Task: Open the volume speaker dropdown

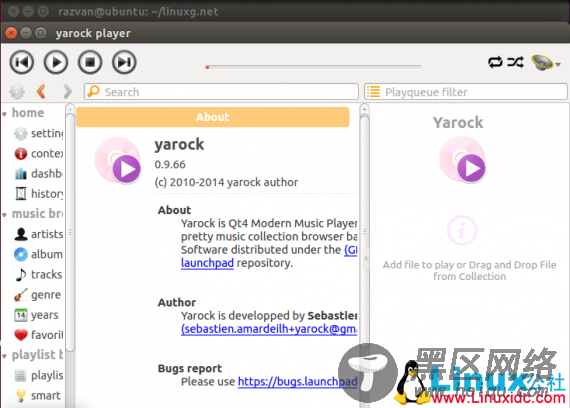Action: 545,63
